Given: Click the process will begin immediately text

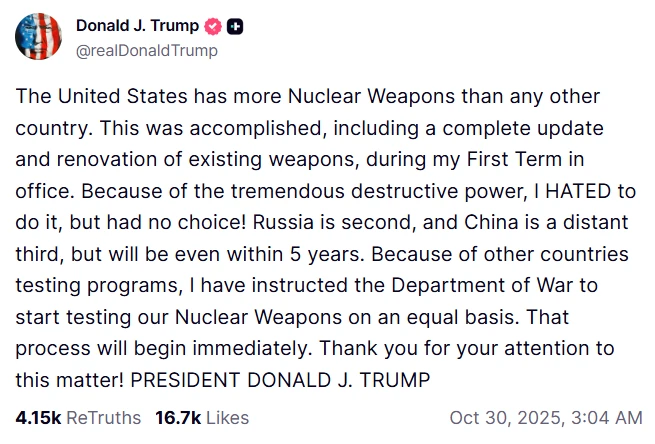Looking at the screenshot, I should click(x=172, y=349).
